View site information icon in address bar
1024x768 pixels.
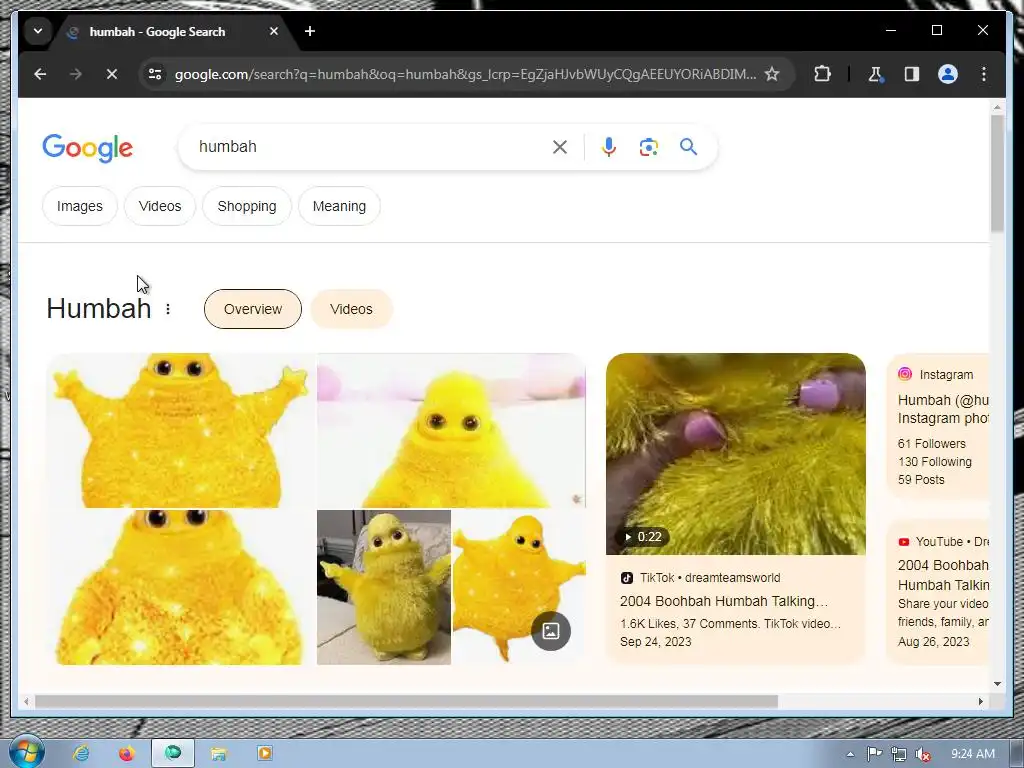[155, 74]
